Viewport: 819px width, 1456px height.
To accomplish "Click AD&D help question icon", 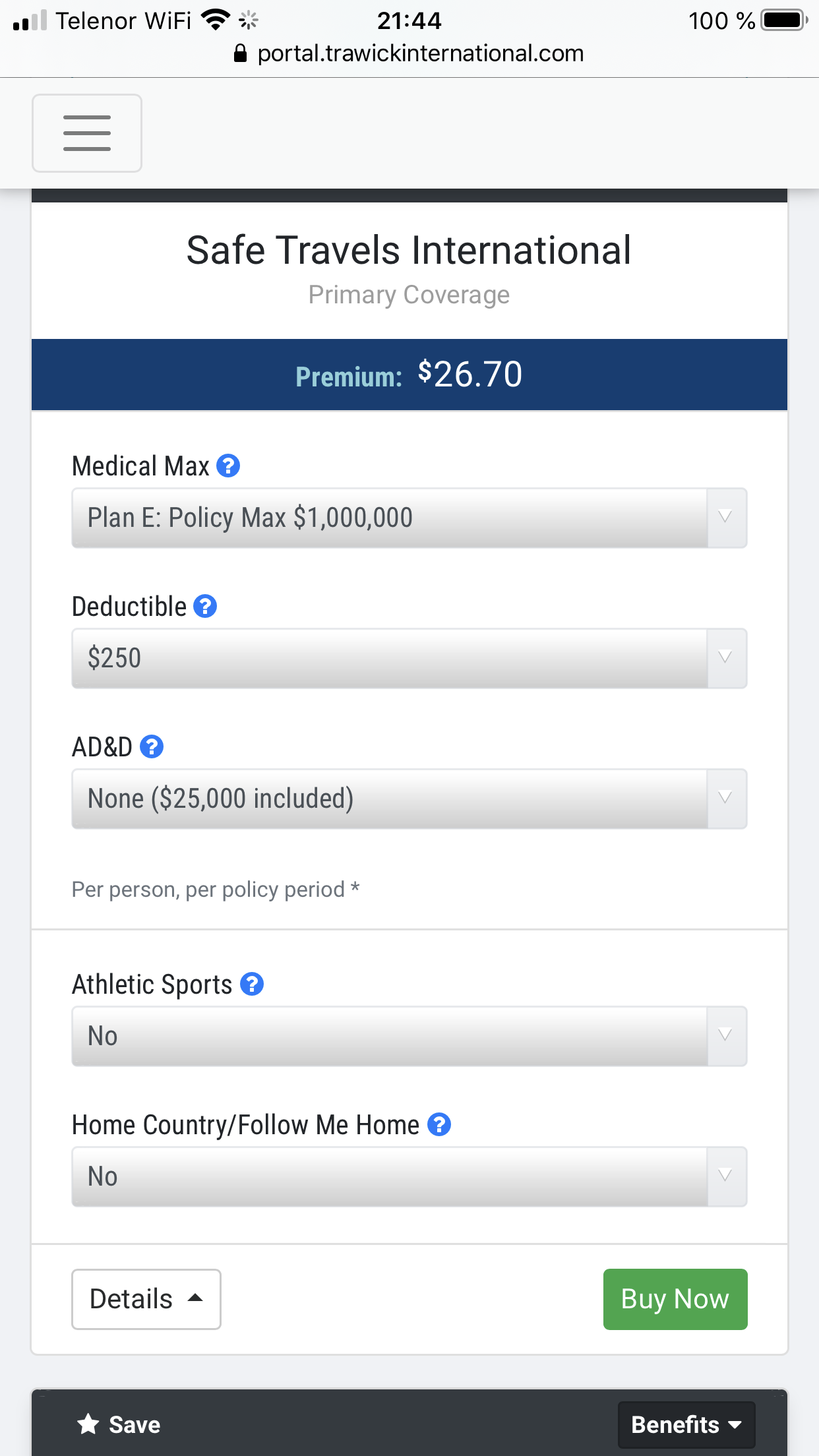I will [x=152, y=746].
